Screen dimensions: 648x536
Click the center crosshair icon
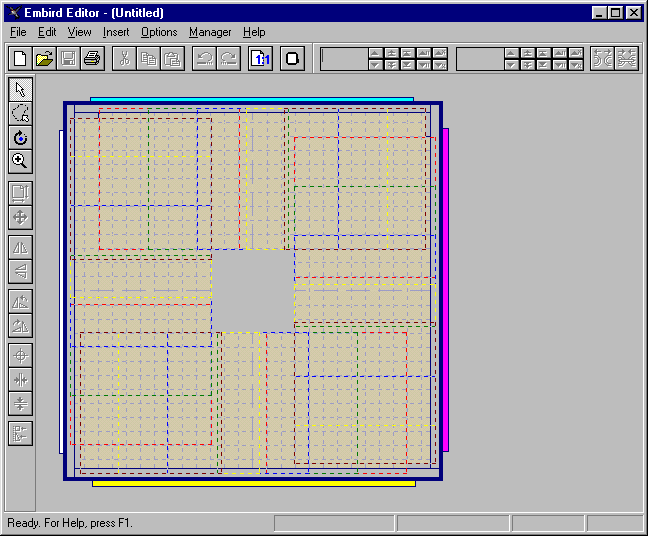pyautogui.click(x=20, y=355)
